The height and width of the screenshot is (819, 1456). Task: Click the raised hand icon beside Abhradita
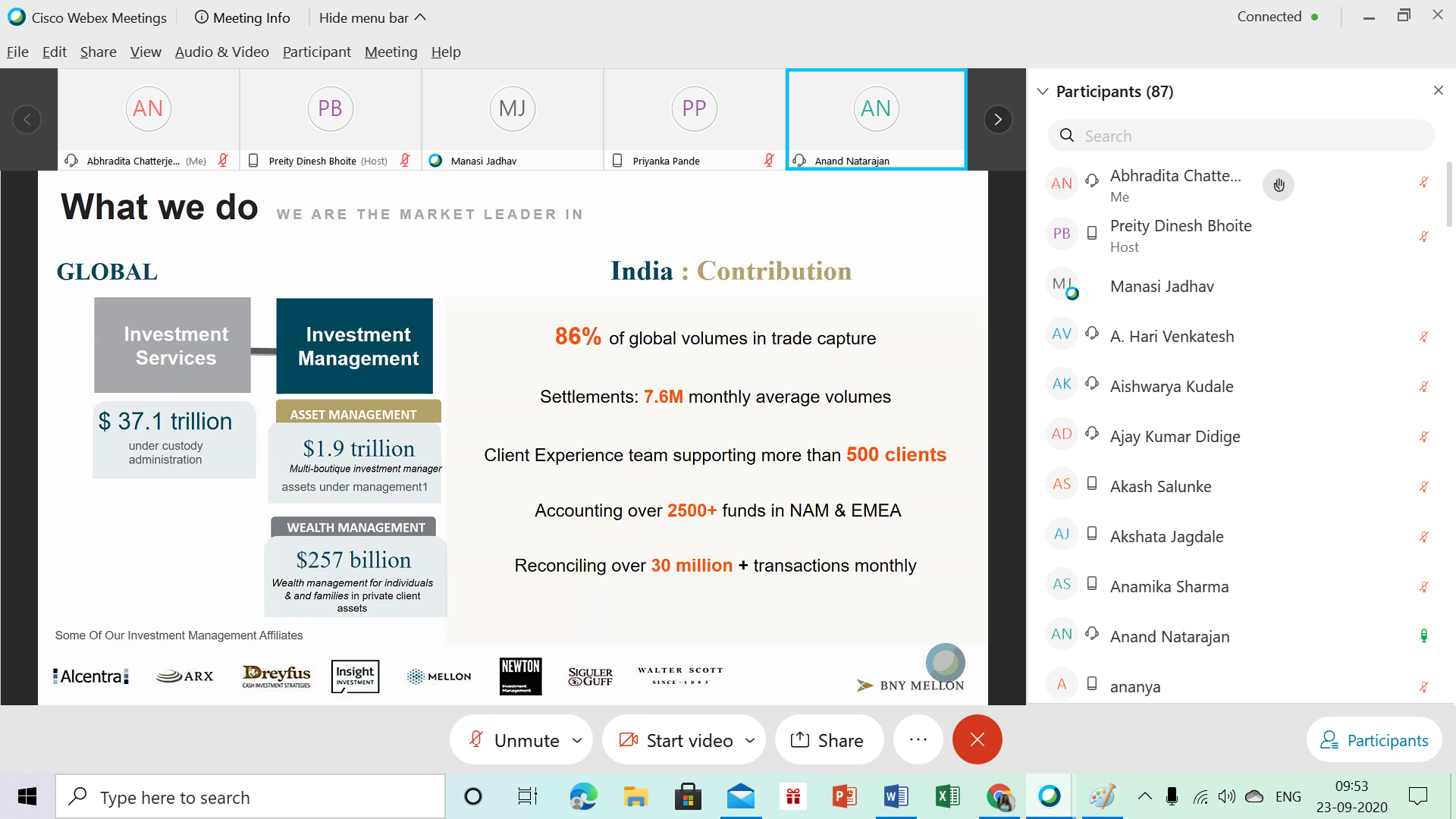click(1279, 185)
